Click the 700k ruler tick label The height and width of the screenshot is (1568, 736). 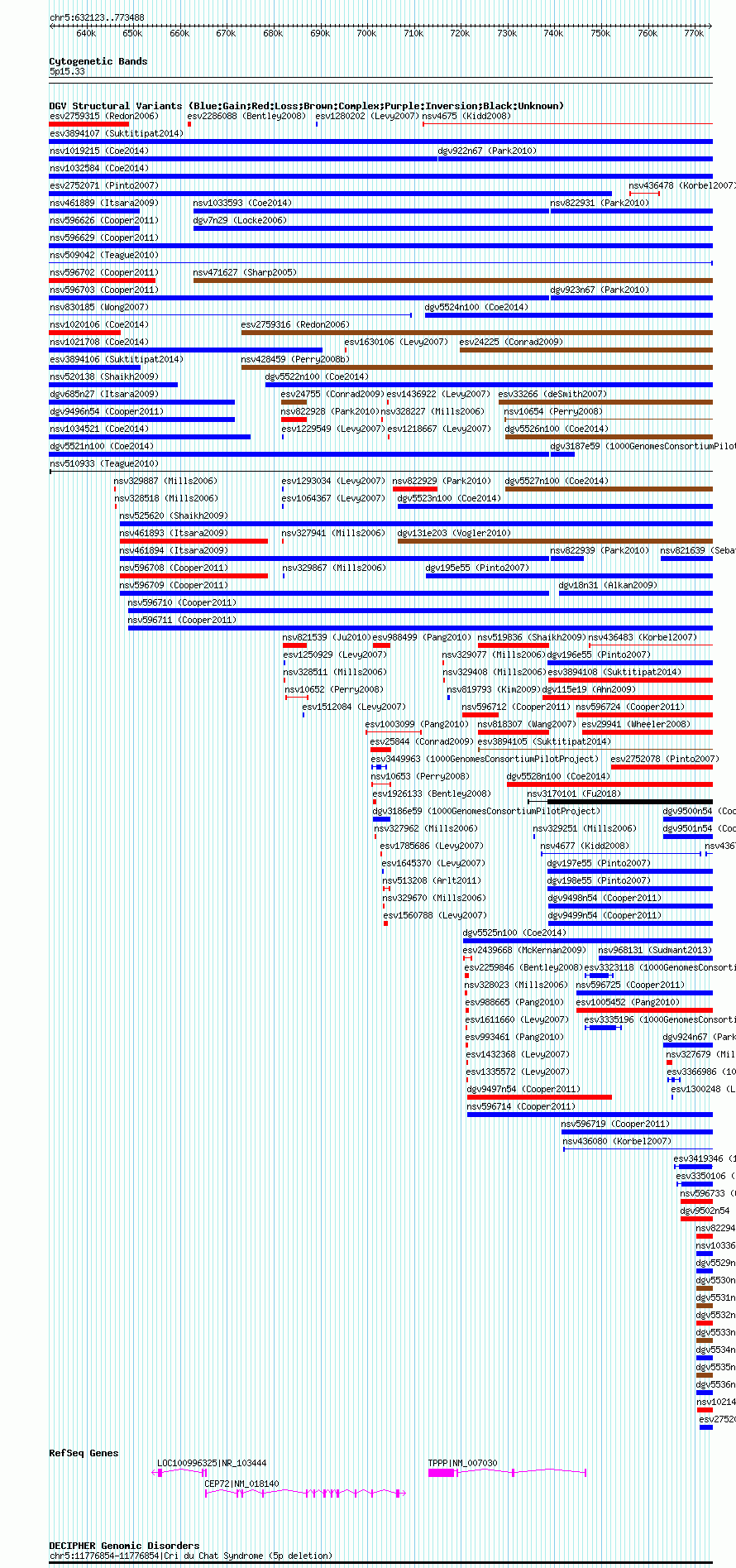pos(366,34)
